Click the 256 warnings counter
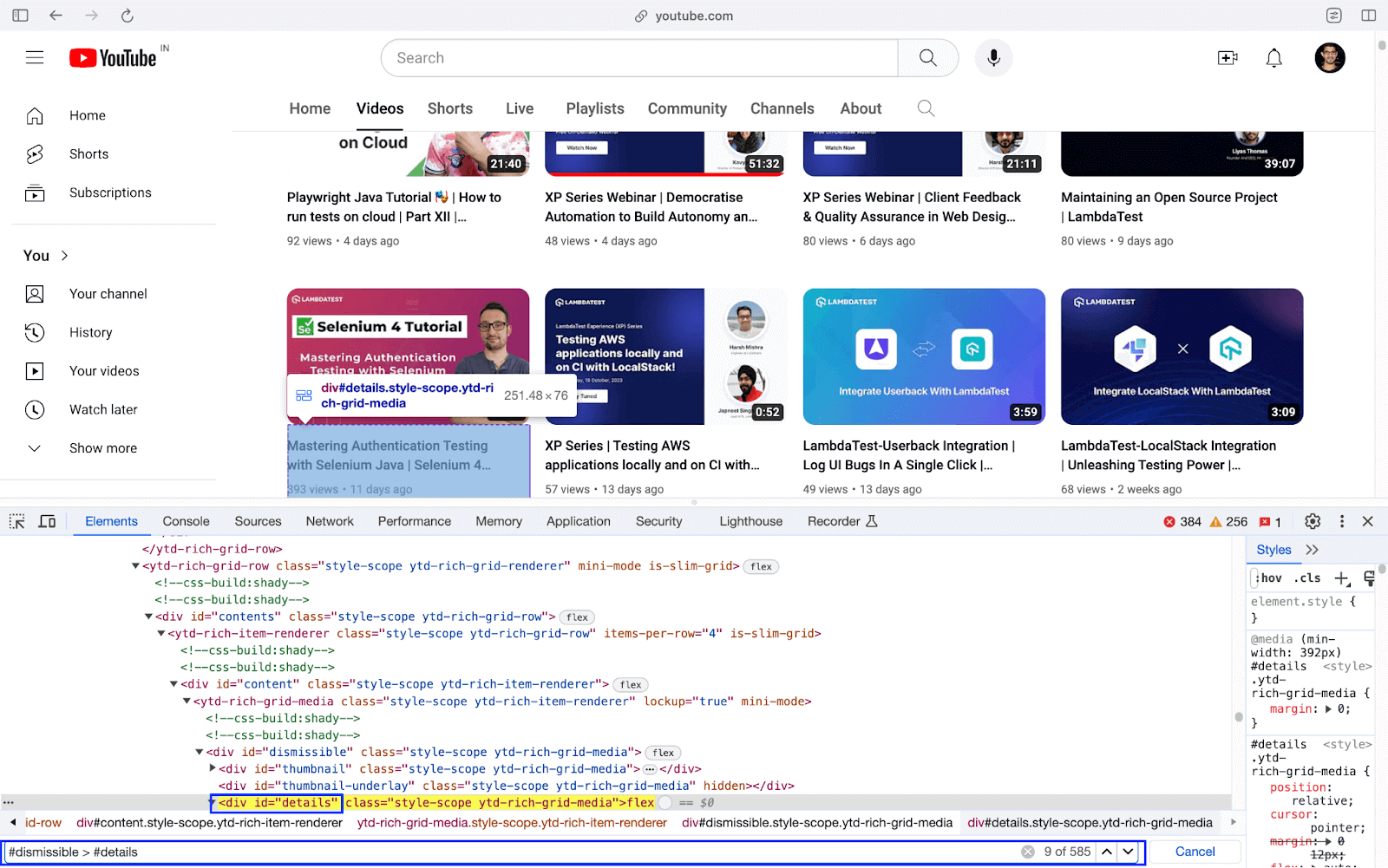 click(1228, 521)
